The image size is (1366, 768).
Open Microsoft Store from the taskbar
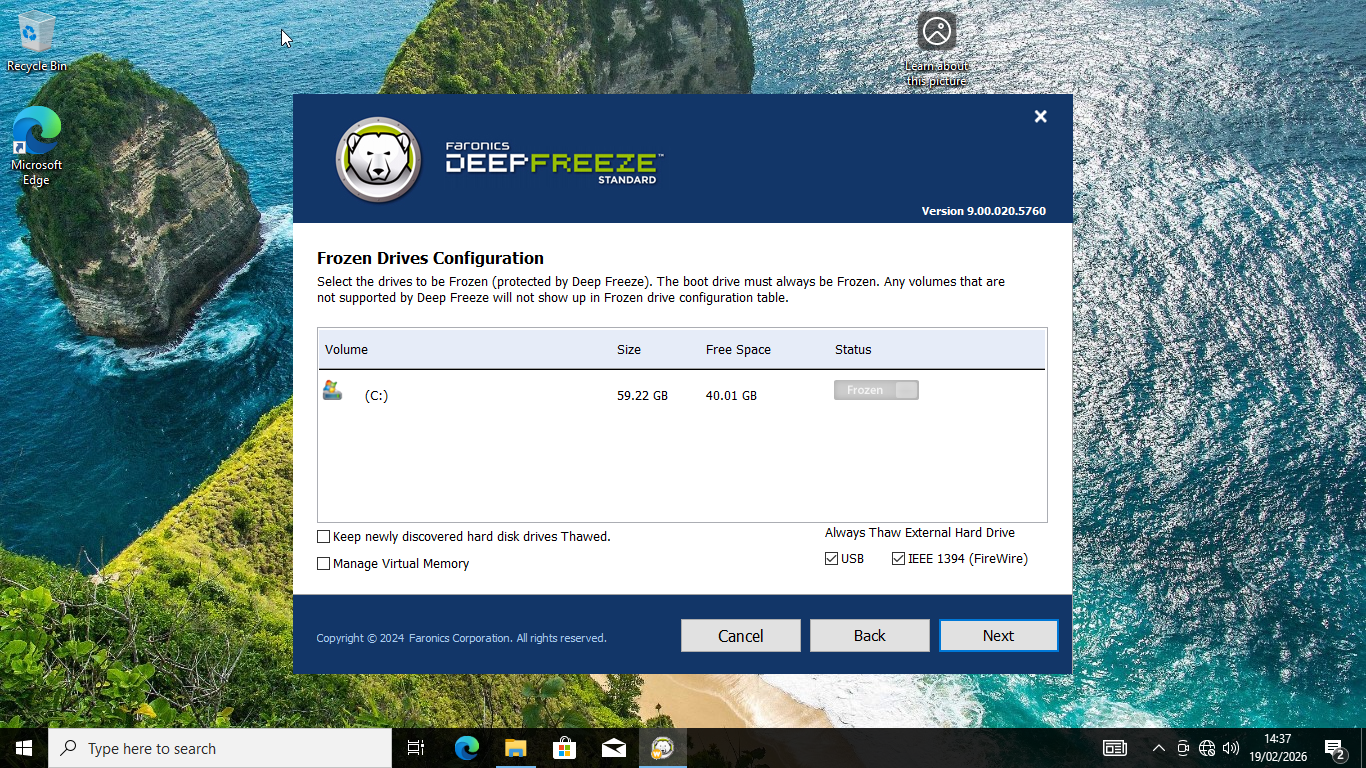point(564,748)
